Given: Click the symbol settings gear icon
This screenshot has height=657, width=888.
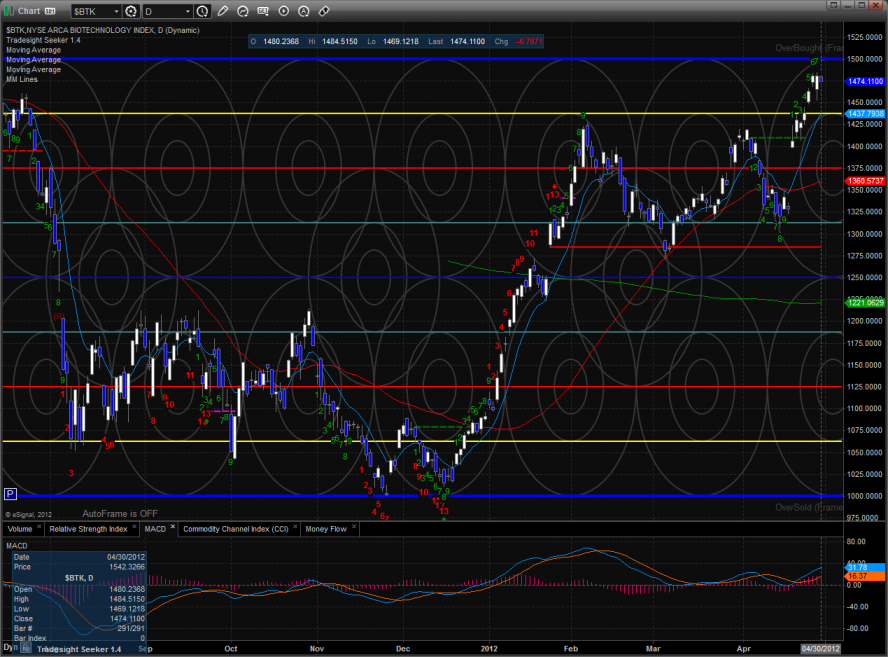Looking at the screenshot, I should [x=131, y=11].
